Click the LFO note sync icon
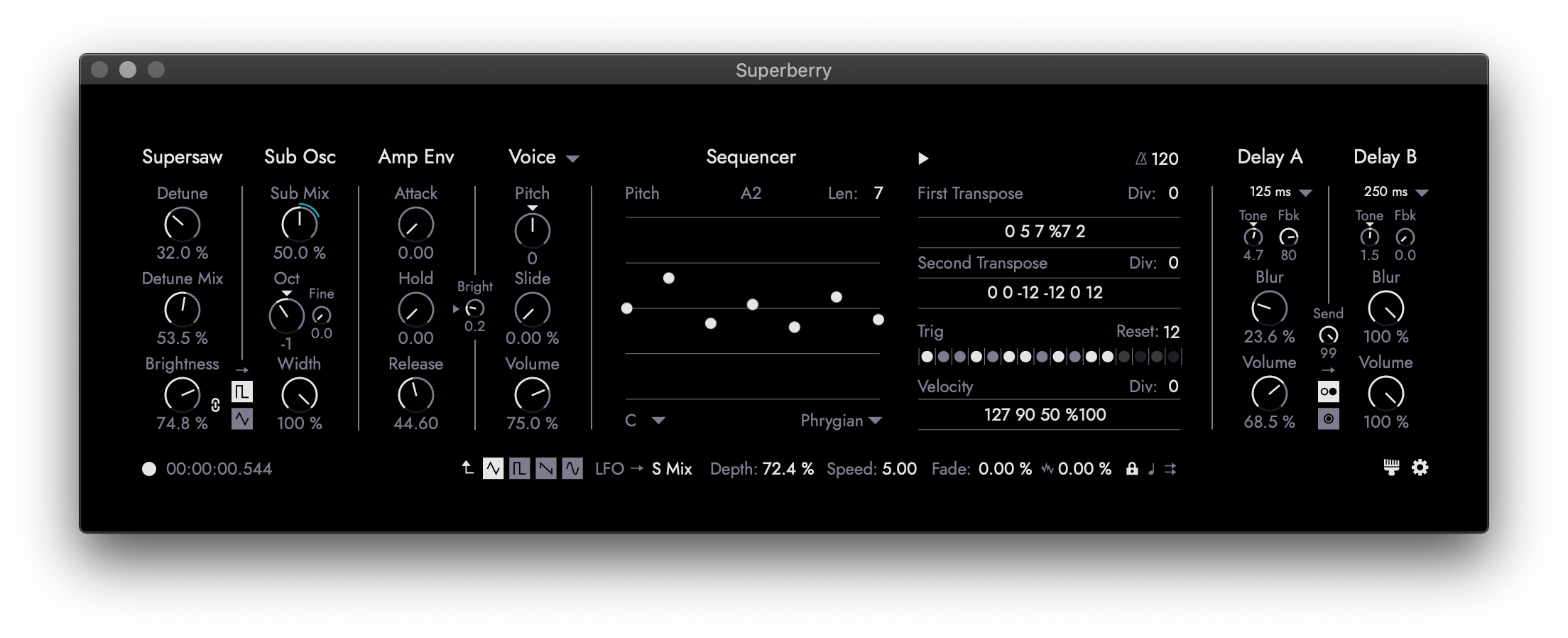The height and width of the screenshot is (638, 1568). [1151, 469]
